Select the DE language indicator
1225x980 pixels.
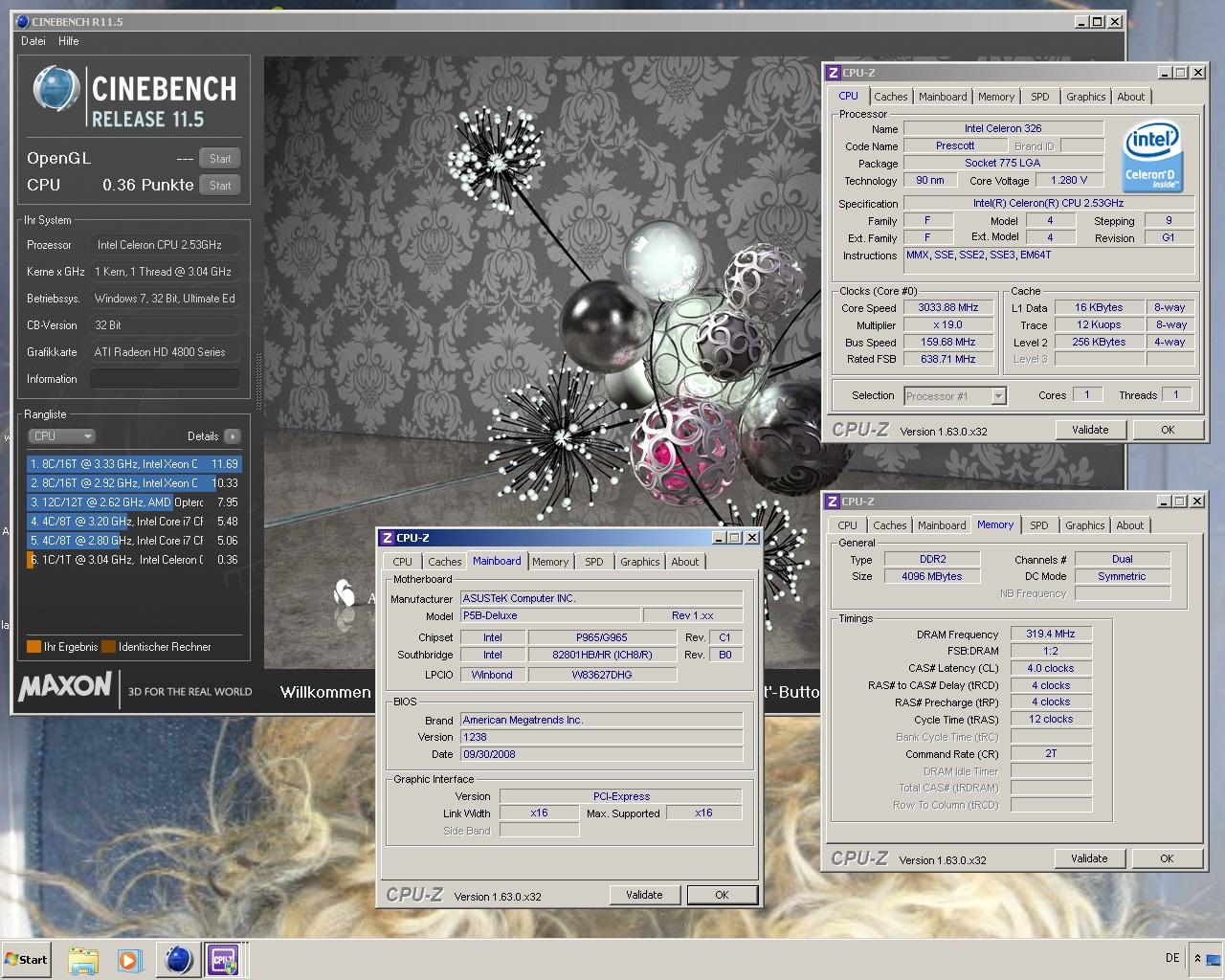1172,958
